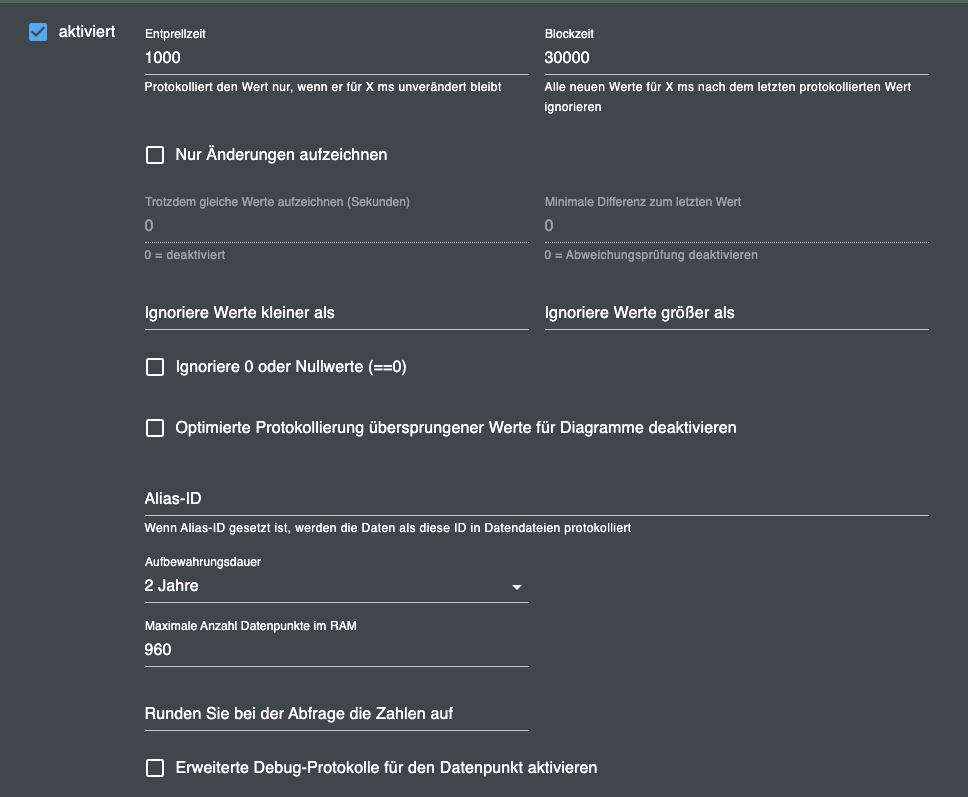The width and height of the screenshot is (968, 797).
Task: Tick Ignoriere 0 oder Nullwerte checkbox
Action: [155, 367]
